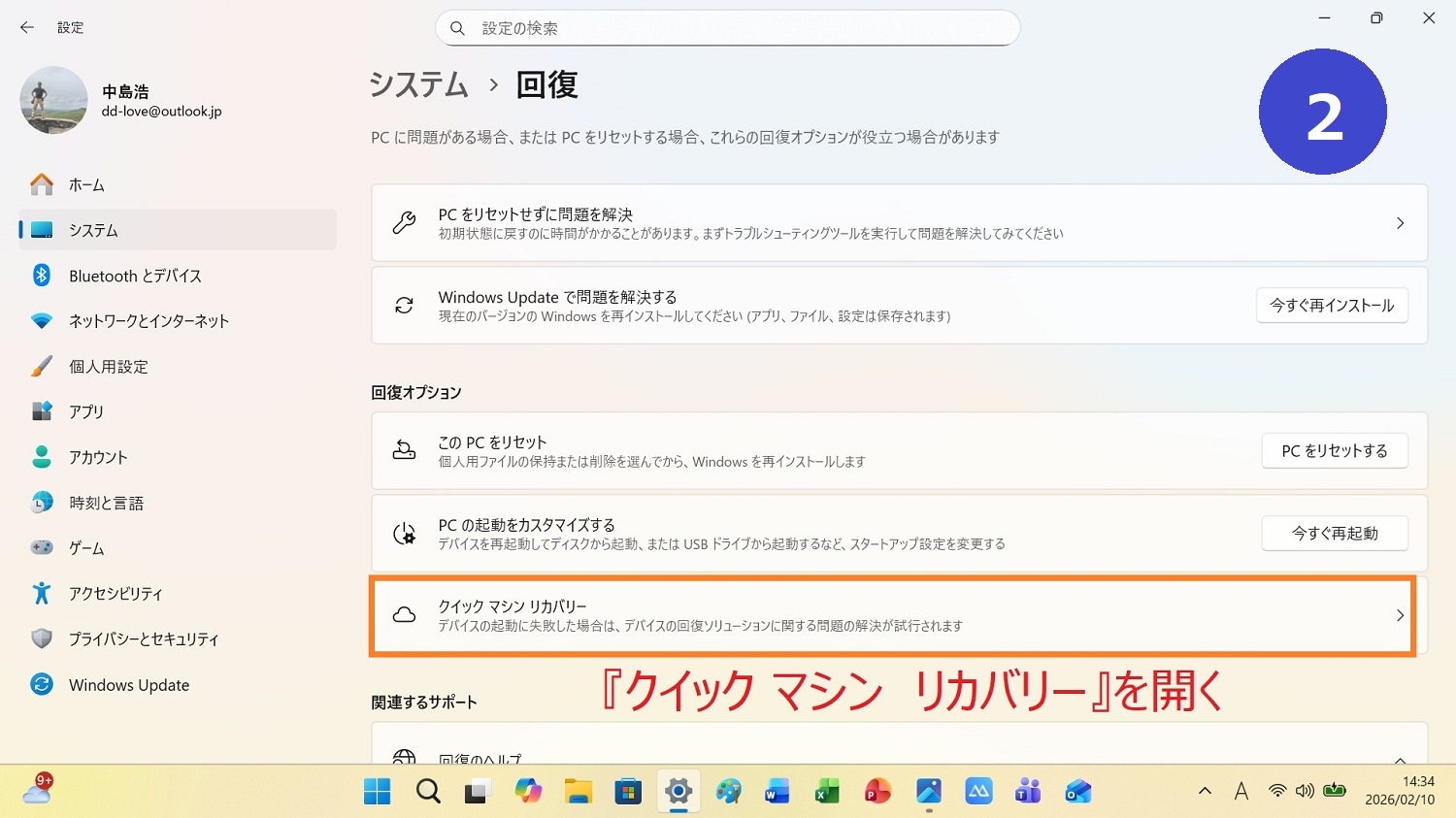Click the アクセシビリティ icon in sidebar
This screenshot has height=818, width=1456.
(x=42, y=594)
